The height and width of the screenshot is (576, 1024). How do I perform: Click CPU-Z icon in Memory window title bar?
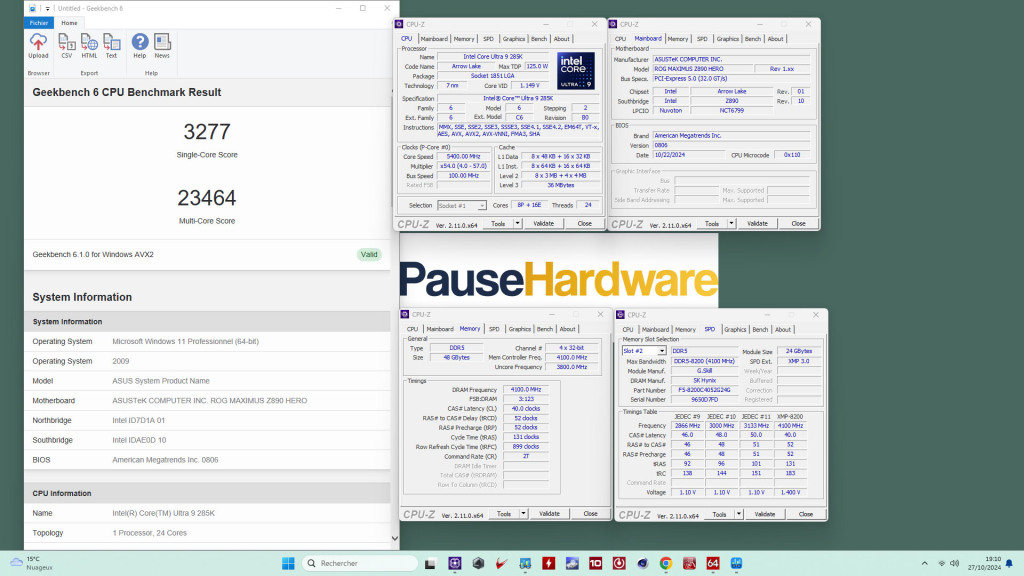point(405,314)
